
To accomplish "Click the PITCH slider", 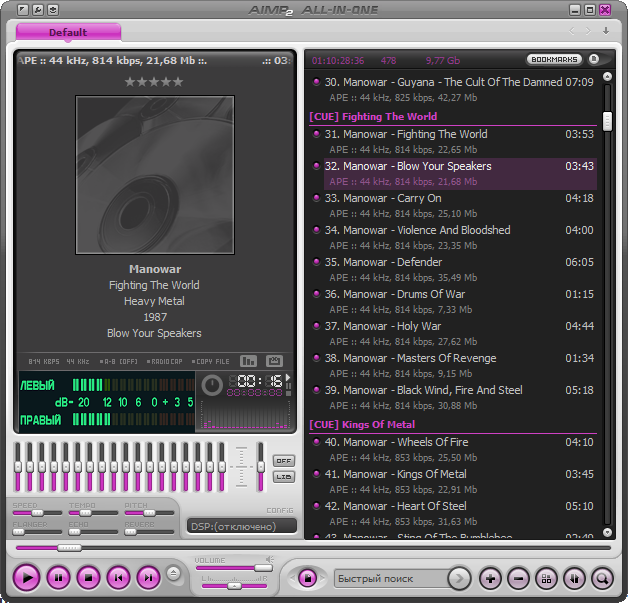I will click(x=149, y=513).
